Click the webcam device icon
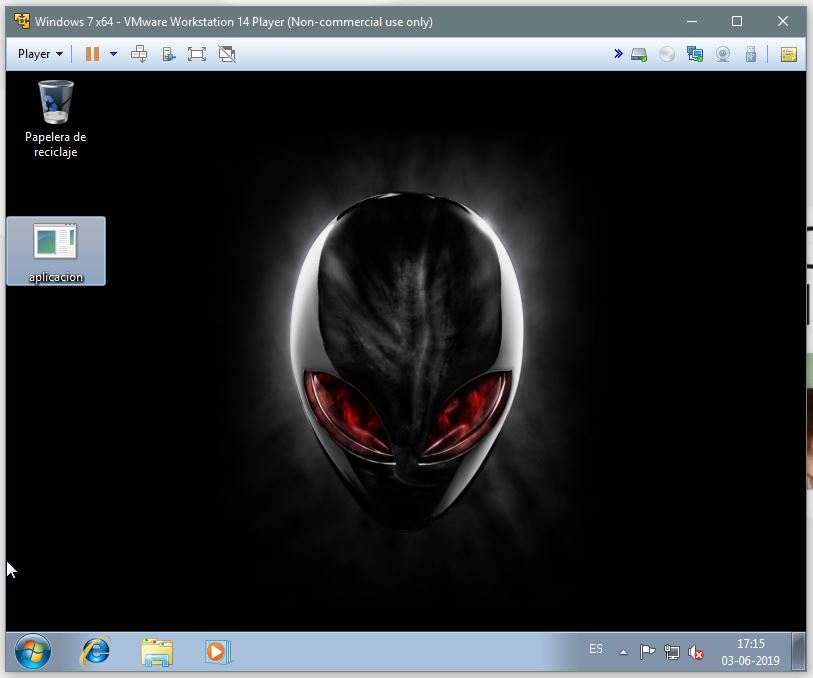This screenshot has height=678, width=813. [723, 54]
